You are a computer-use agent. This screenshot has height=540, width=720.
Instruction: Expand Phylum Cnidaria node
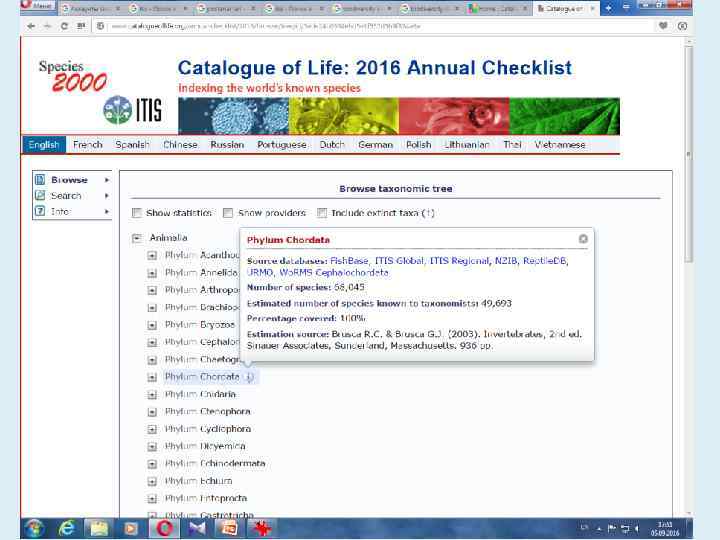(x=152, y=395)
